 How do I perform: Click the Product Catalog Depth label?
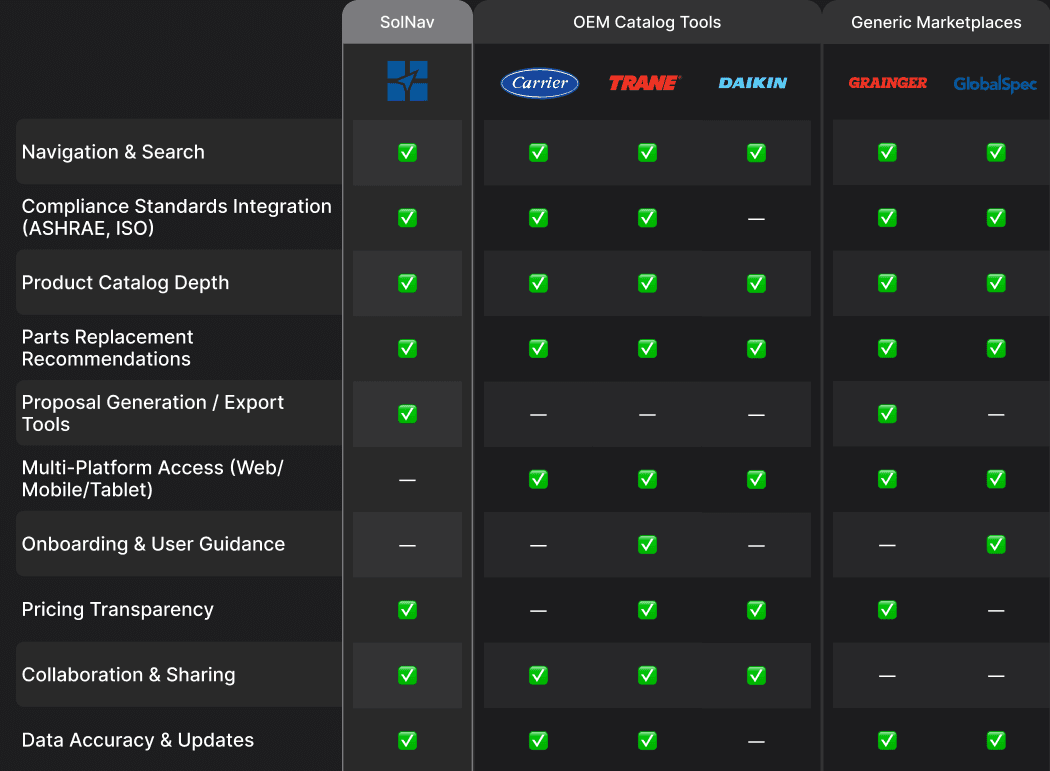125,283
